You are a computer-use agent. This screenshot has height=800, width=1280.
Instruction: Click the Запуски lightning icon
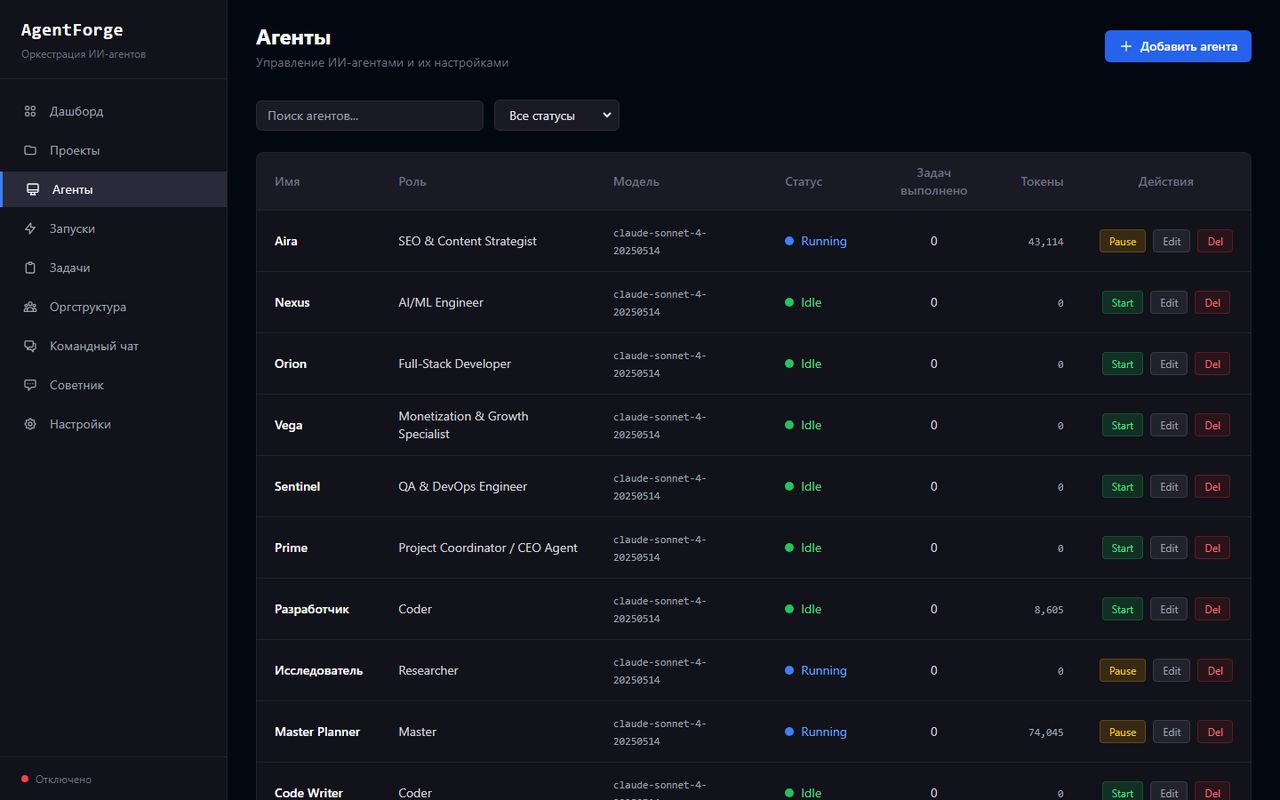click(x=30, y=228)
